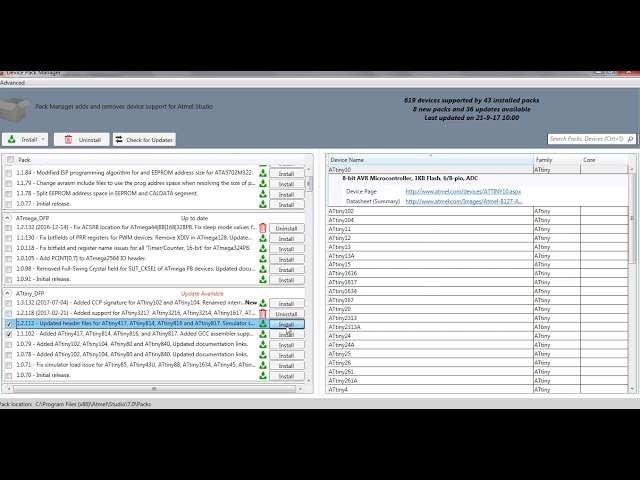
Task: Select the ATtiny1634 device row
Action: pos(478,291)
